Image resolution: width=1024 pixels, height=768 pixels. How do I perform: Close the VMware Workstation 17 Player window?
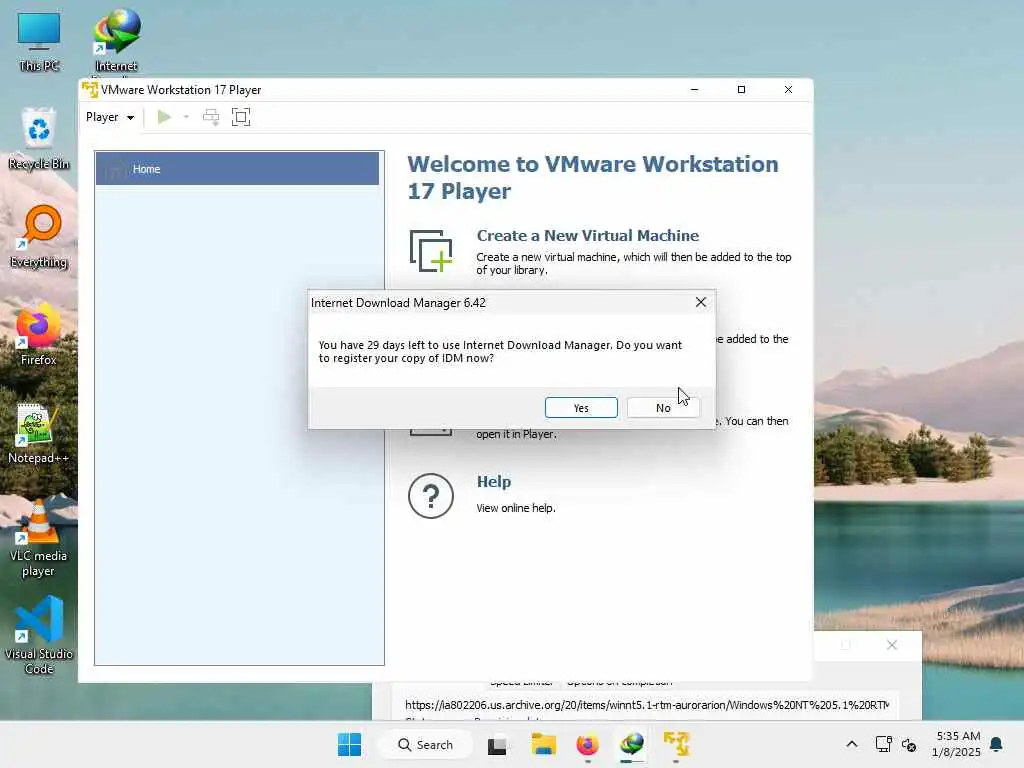[x=788, y=89]
